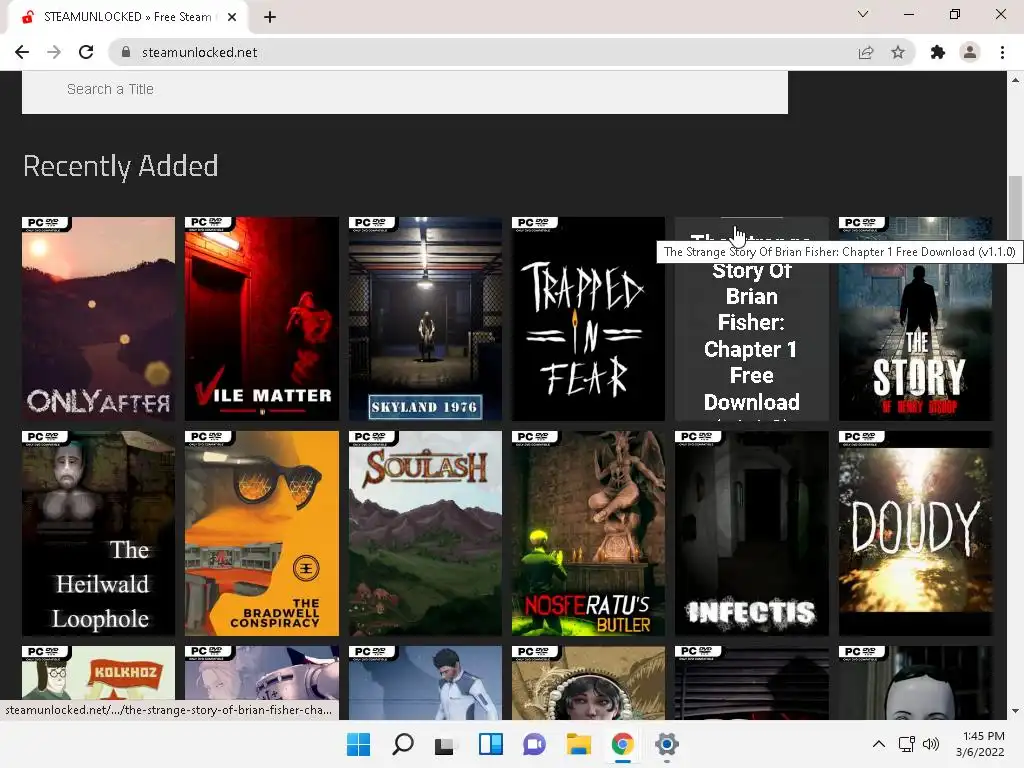
Task: Open Nosferatu's Butler game cover
Action: (x=588, y=533)
